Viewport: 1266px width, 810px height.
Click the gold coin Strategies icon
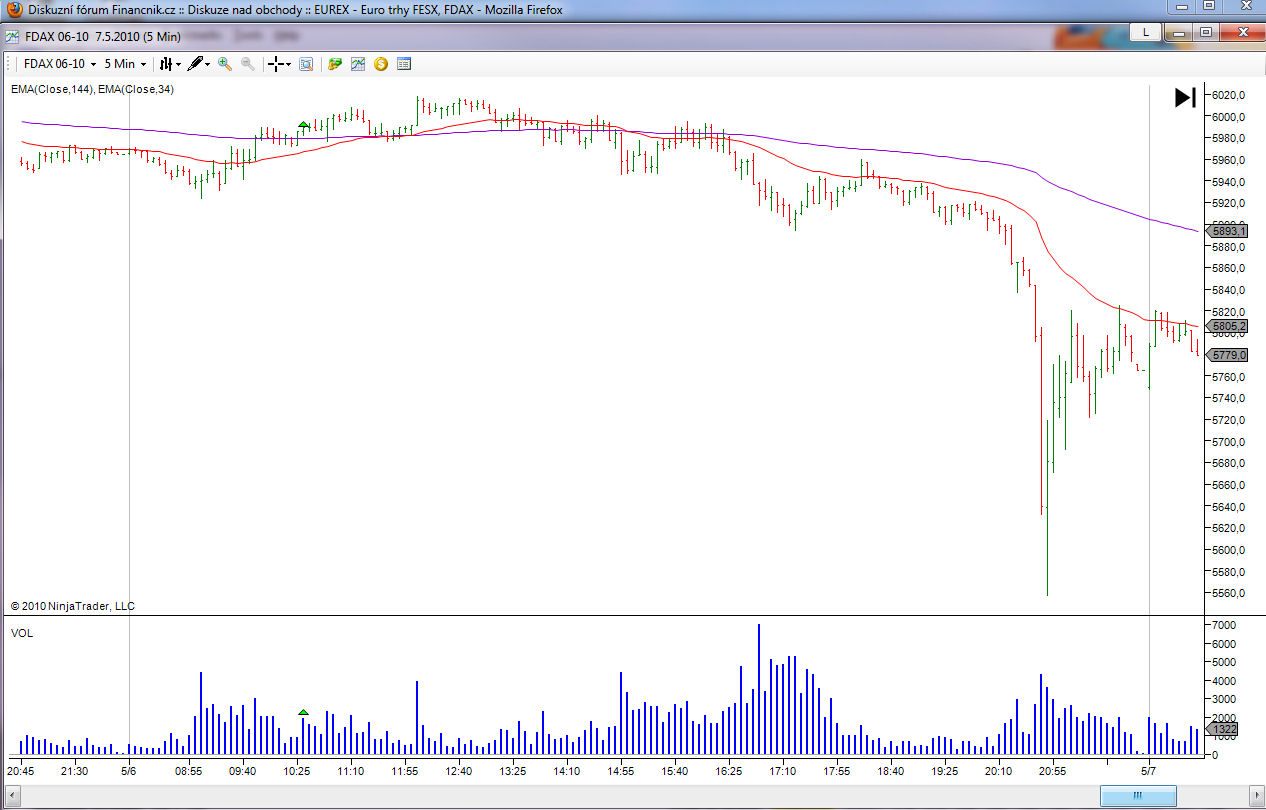pyautogui.click(x=381, y=64)
